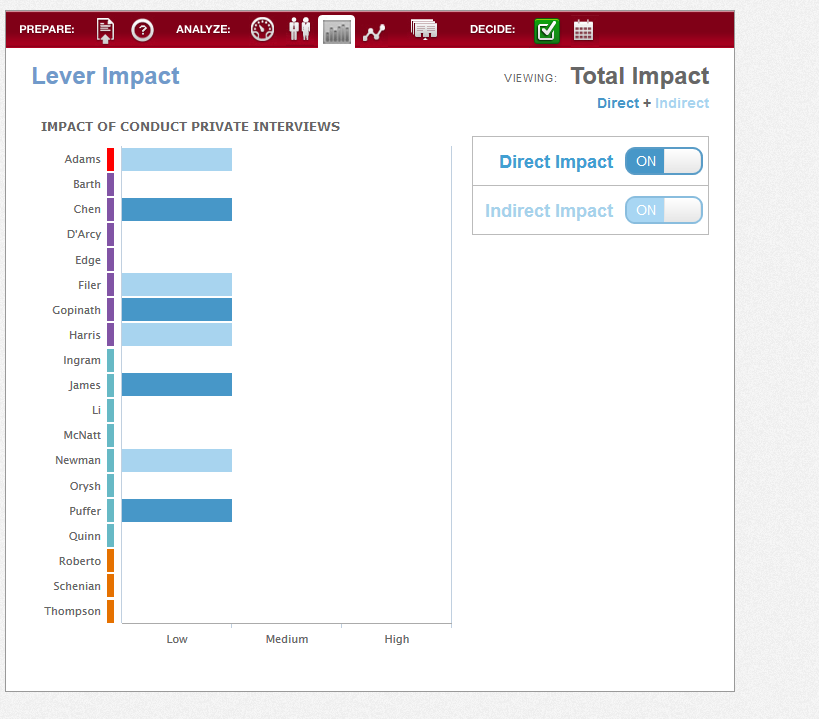Open the calendar icon in toolbar
Viewport: 819px width, 719px height.
coord(583,30)
